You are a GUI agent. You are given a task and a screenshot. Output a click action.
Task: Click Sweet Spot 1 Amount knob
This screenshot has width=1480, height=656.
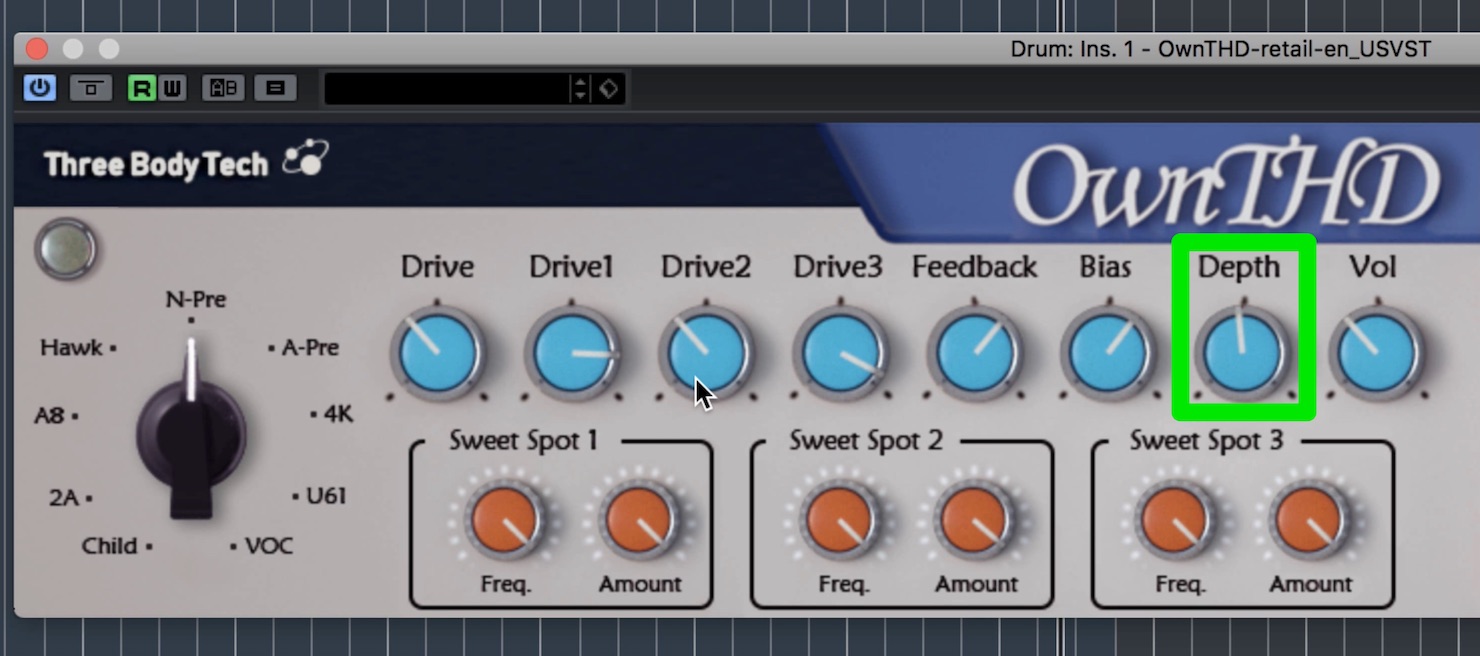point(640,521)
